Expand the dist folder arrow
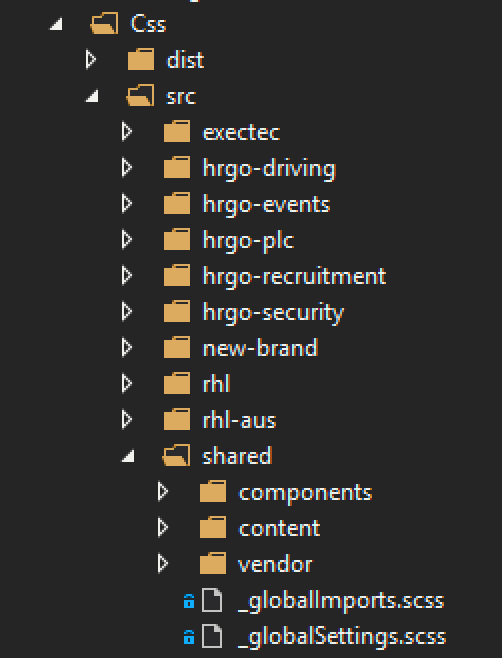The width and height of the screenshot is (502, 658). (91, 59)
